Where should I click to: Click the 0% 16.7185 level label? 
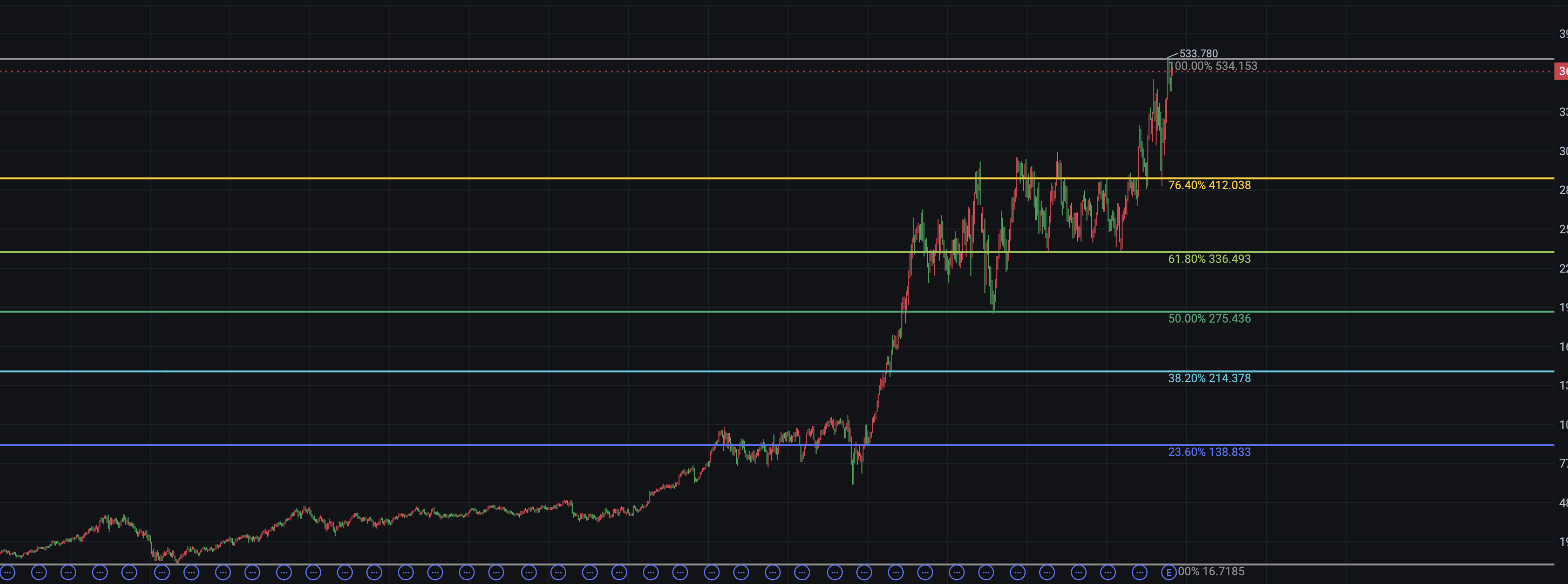coord(1211,571)
